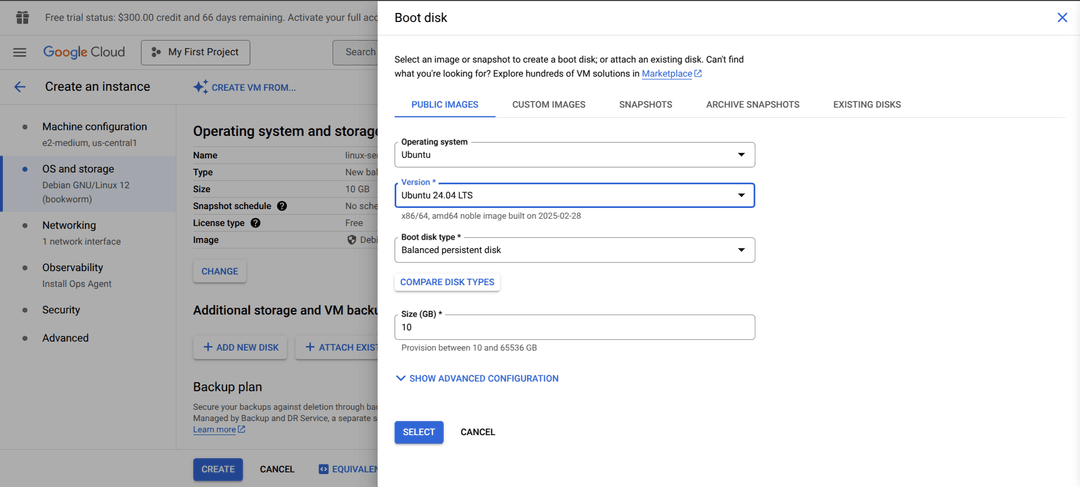Image resolution: width=1080 pixels, height=487 pixels.
Task: Click the Free trial status banner text
Action: click(x=211, y=17)
